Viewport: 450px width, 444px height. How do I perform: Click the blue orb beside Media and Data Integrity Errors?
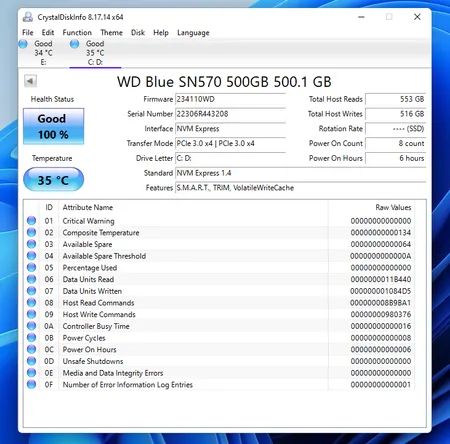tap(31, 372)
